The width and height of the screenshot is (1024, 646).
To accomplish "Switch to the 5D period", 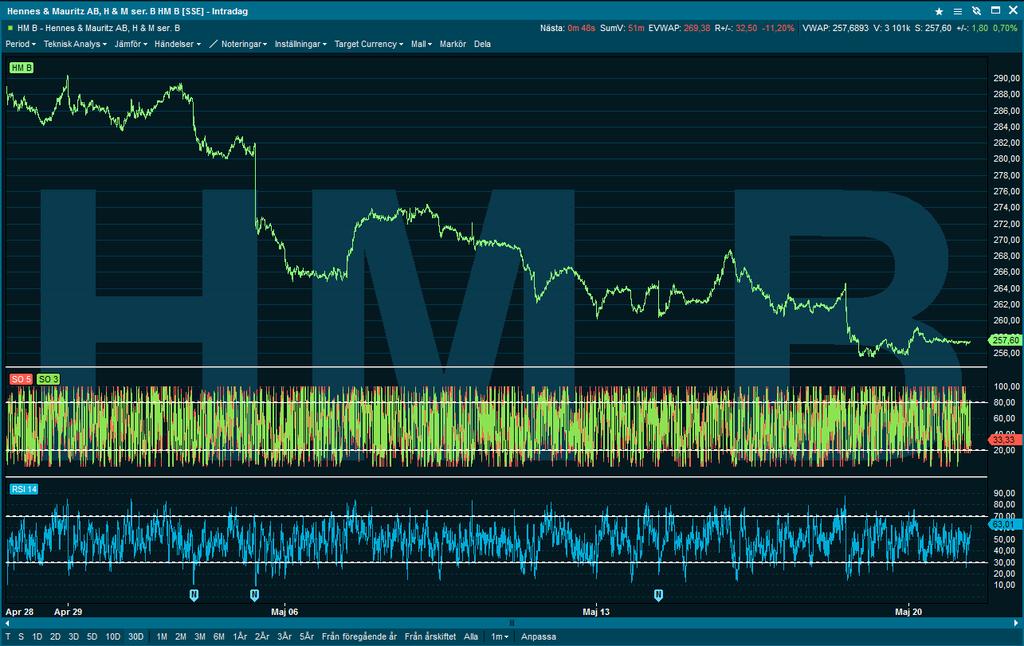I will pos(92,636).
